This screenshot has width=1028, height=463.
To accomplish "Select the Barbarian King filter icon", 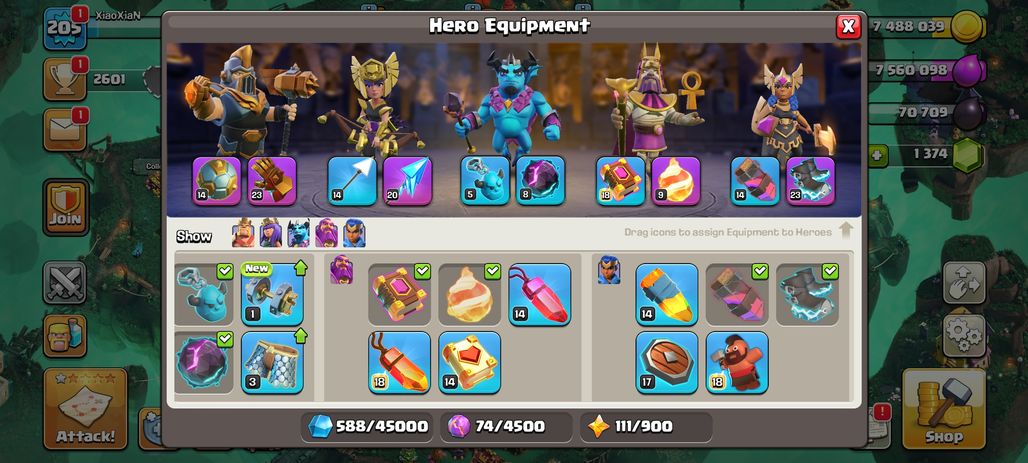I will tap(243, 233).
